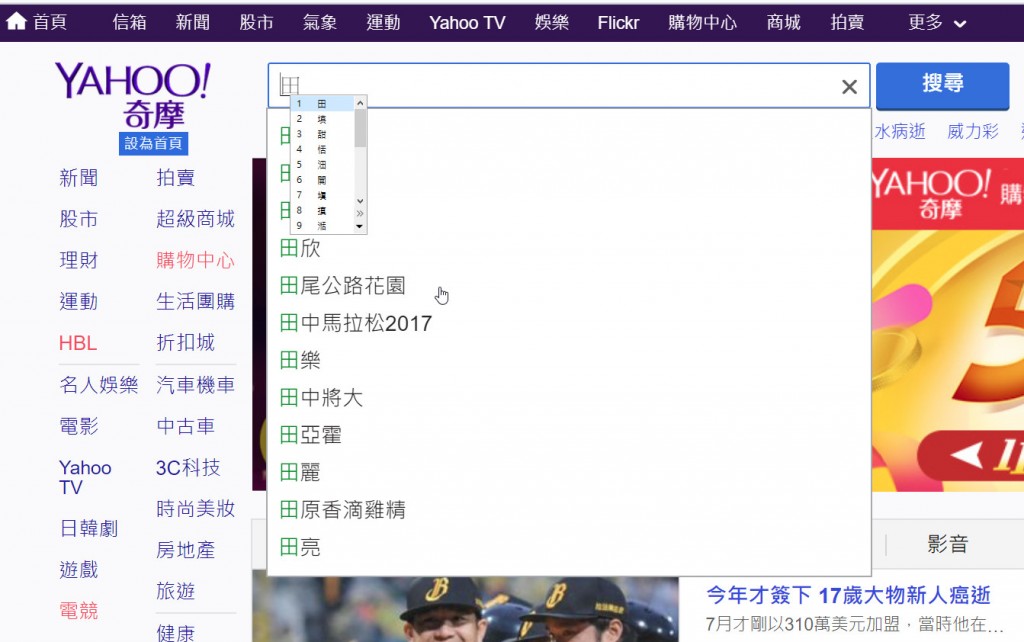
Task: Open the 威力彩 trending link
Action: 972,131
